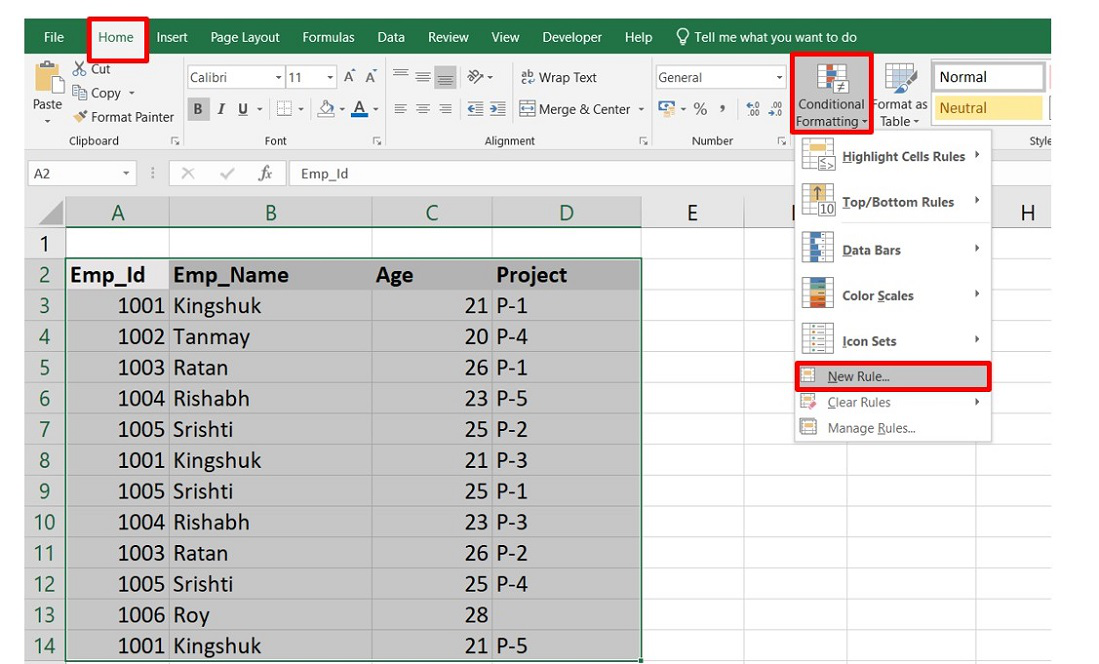Switch to the Formulas tab
This screenshot has width=1099, height=664.
[x=328, y=37]
